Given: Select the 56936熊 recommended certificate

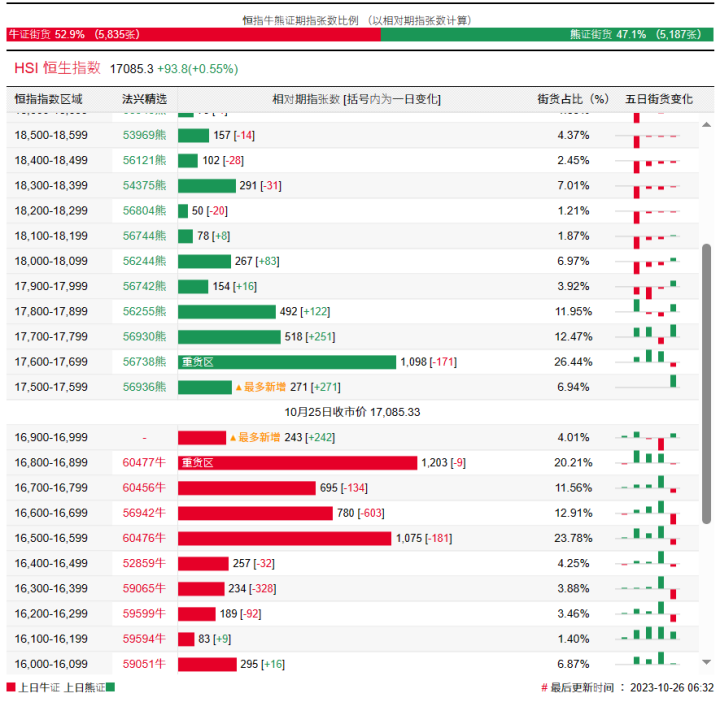Looking at the screenshot, I should pos(144,387).
